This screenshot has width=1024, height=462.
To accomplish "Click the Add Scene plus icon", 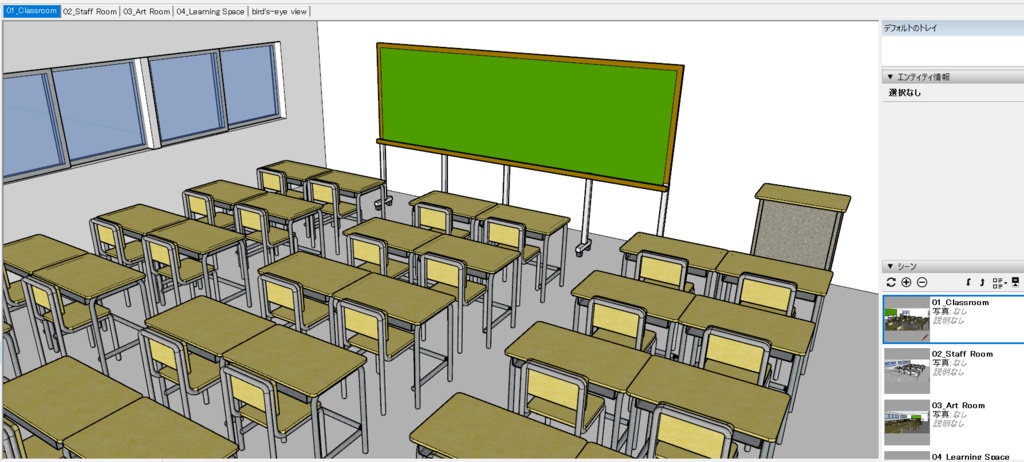I will point(906,282).
